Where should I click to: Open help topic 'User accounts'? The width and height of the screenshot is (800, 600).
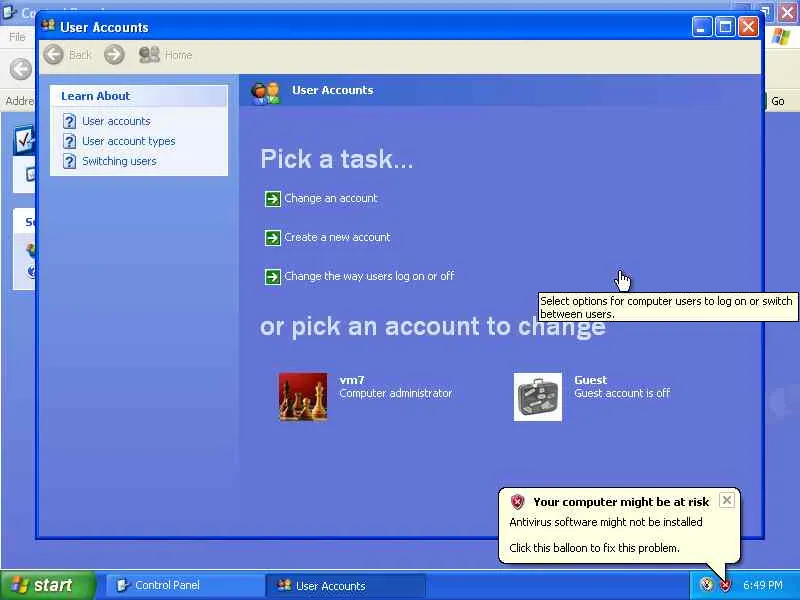(x=116, y=121)
